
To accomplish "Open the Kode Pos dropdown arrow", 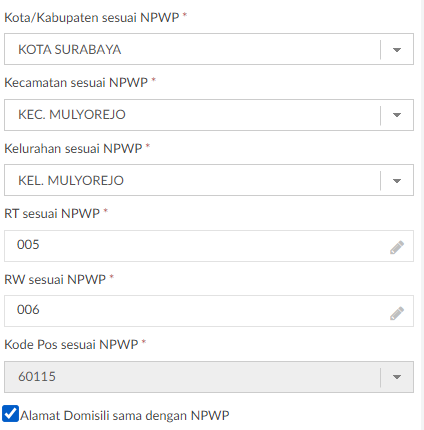I will click(397, 377).
